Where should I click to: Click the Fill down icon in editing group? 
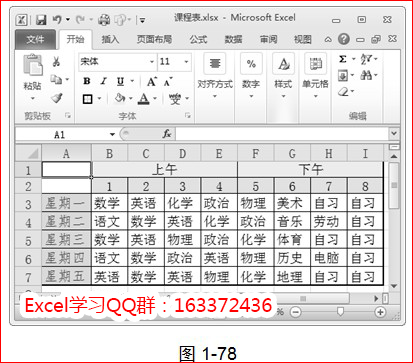tap(343, 75)
